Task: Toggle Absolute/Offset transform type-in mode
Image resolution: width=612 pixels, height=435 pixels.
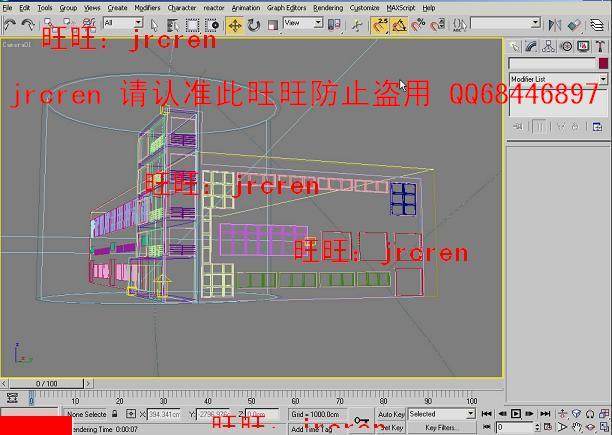Action: coord(131,413)
